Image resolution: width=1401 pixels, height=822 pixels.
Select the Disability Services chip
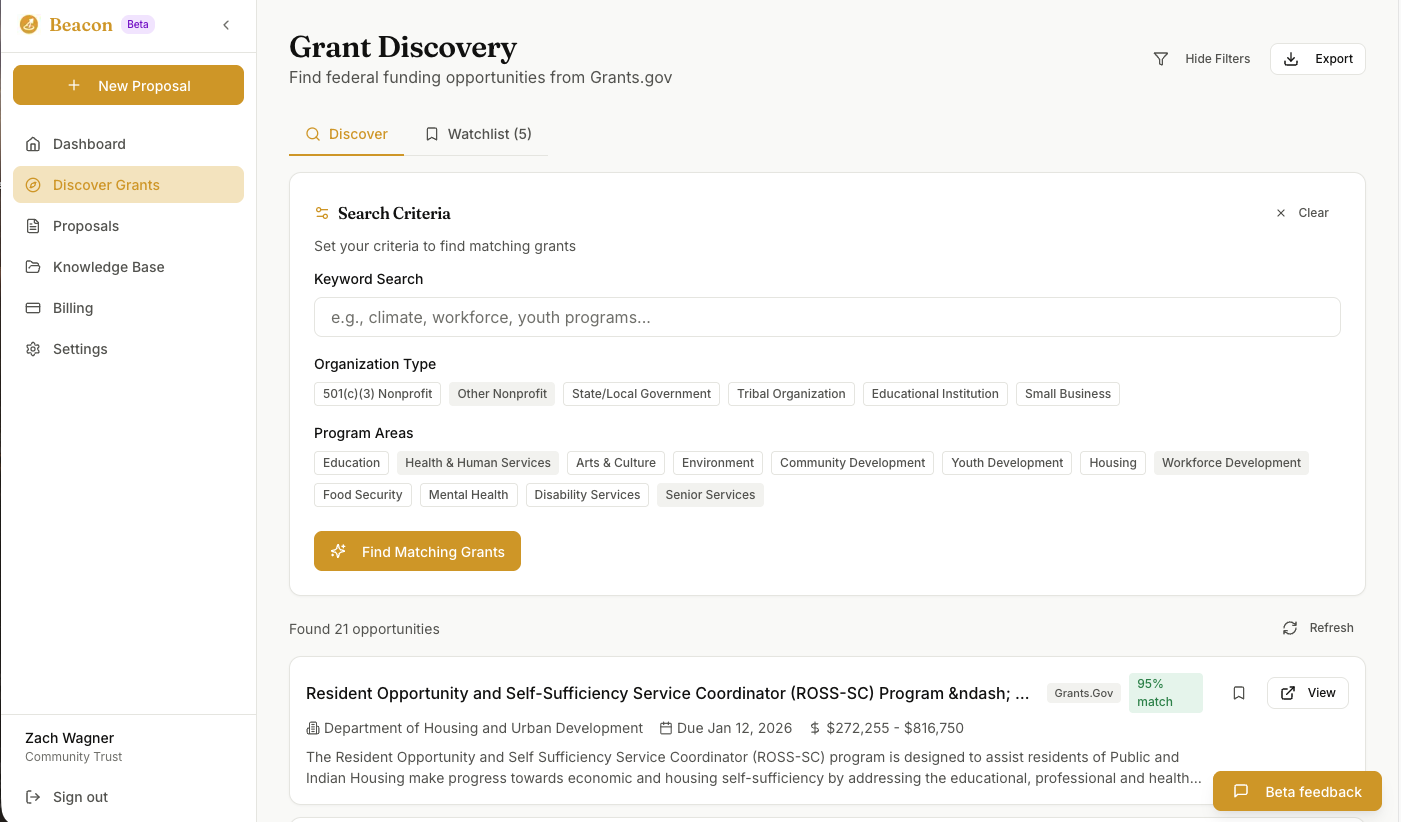click(x=587, y=495)
